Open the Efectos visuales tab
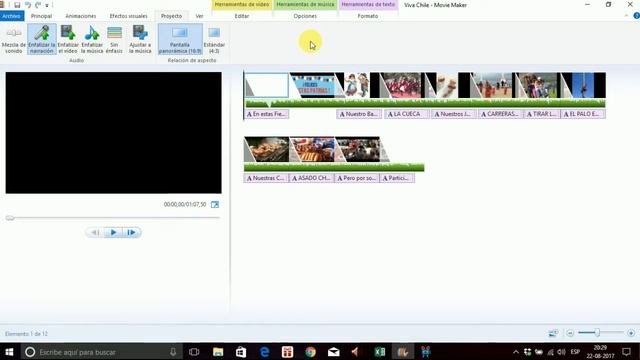Image resolution: width=640 pixels, height=360 pixels. (128, 16)
